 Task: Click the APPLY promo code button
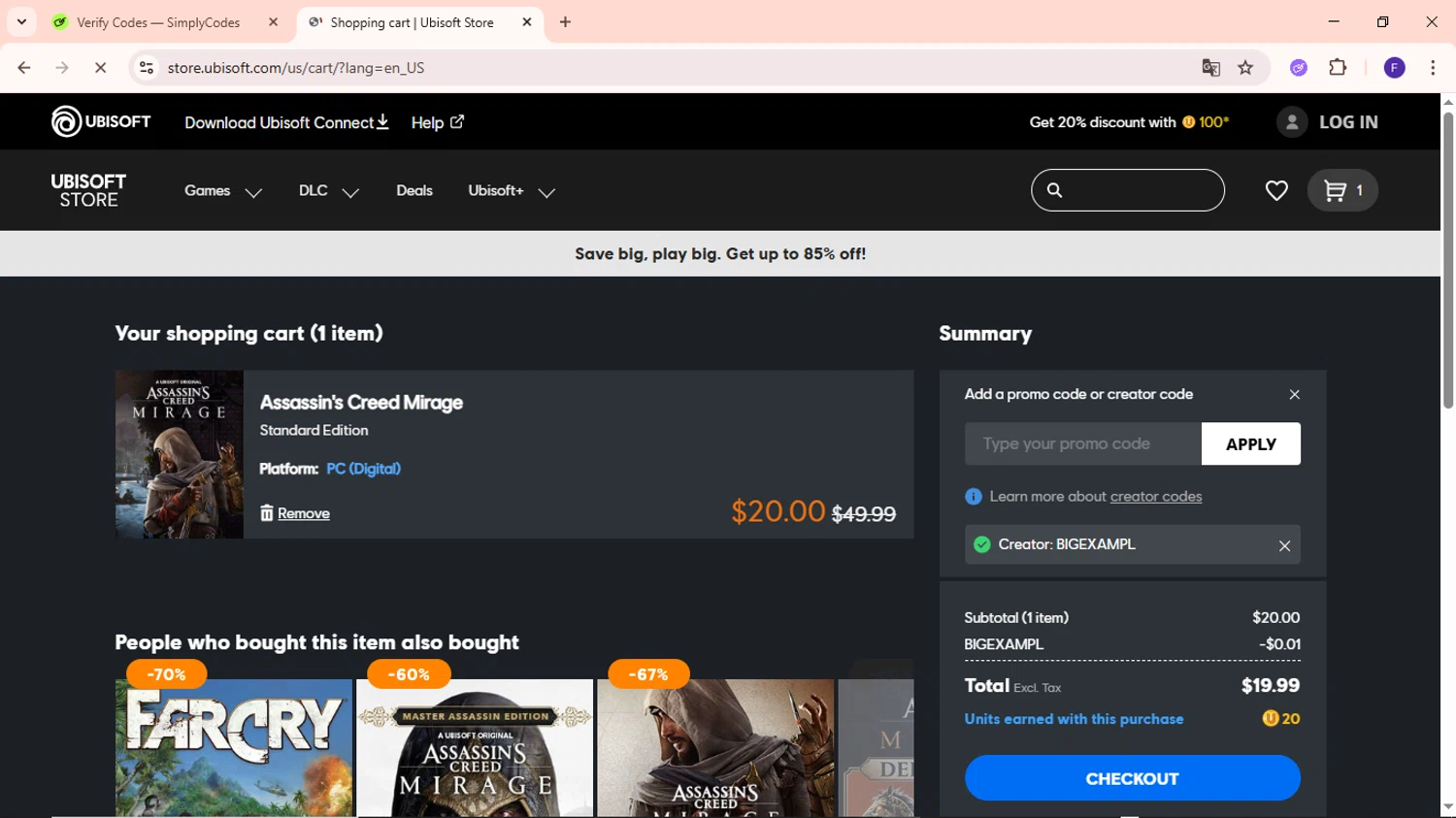pos(1251,443)
